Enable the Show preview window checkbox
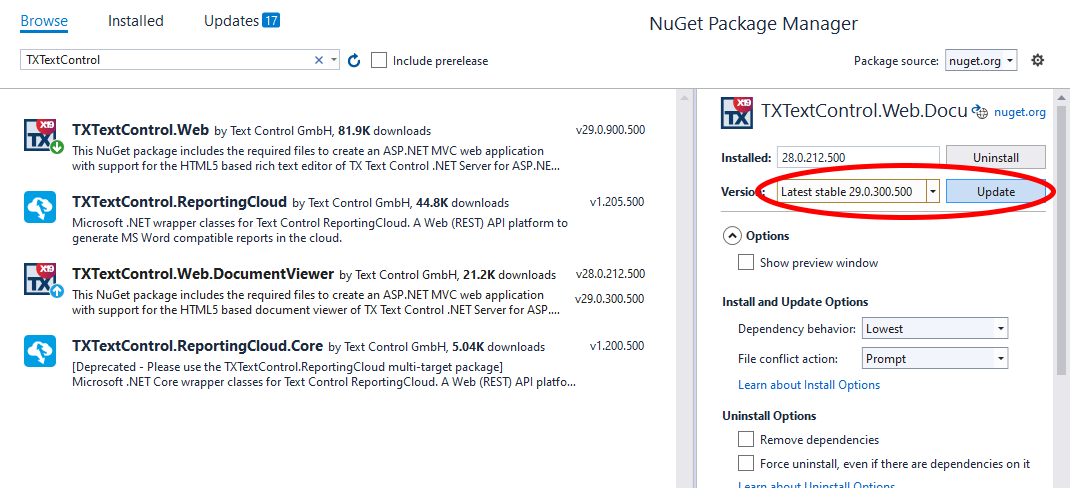Image resolution: width=1070 pixels, height=488 pixels. (746, 263)
